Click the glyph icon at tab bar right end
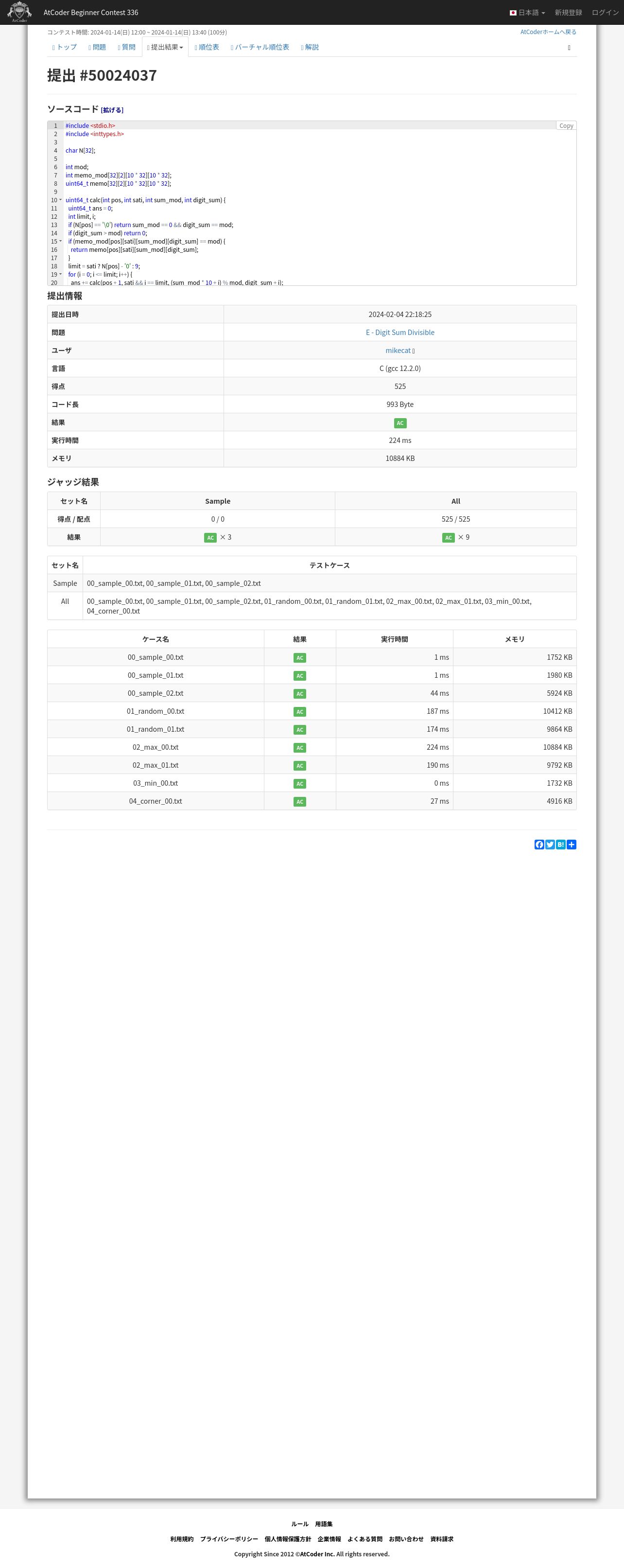Viewport: 624px width, 1568px height. point(569,48)
